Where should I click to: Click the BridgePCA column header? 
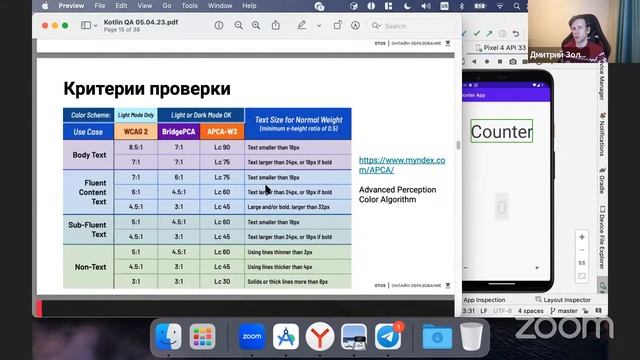(x=179, y=132)
